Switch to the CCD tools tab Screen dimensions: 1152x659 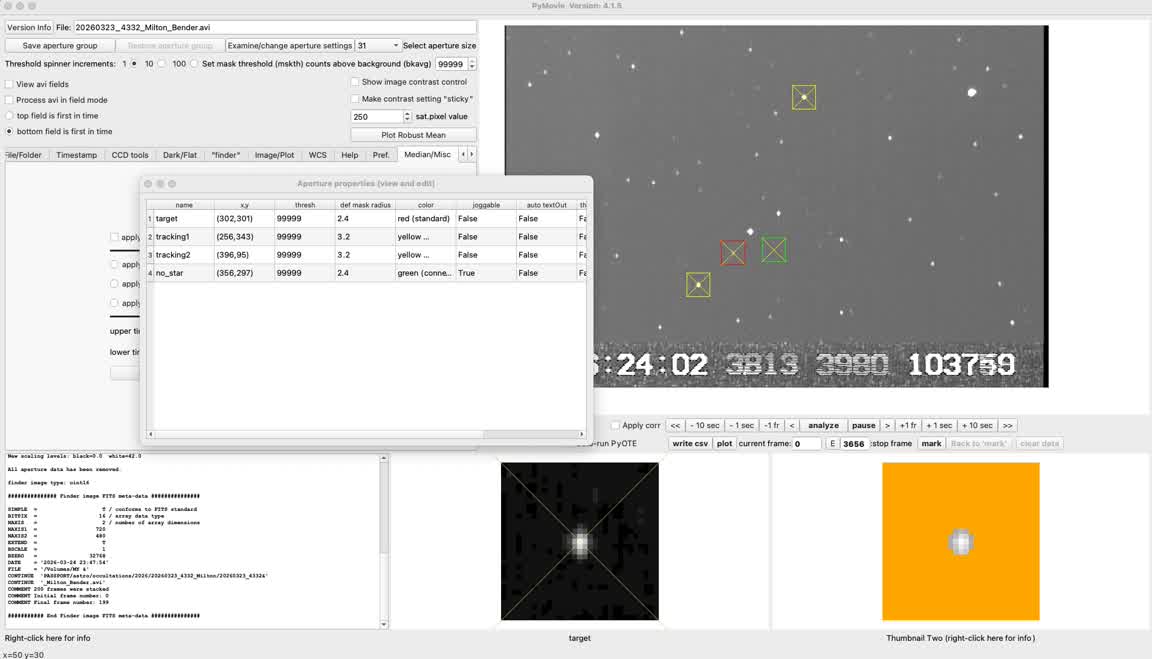click(130, 155)
